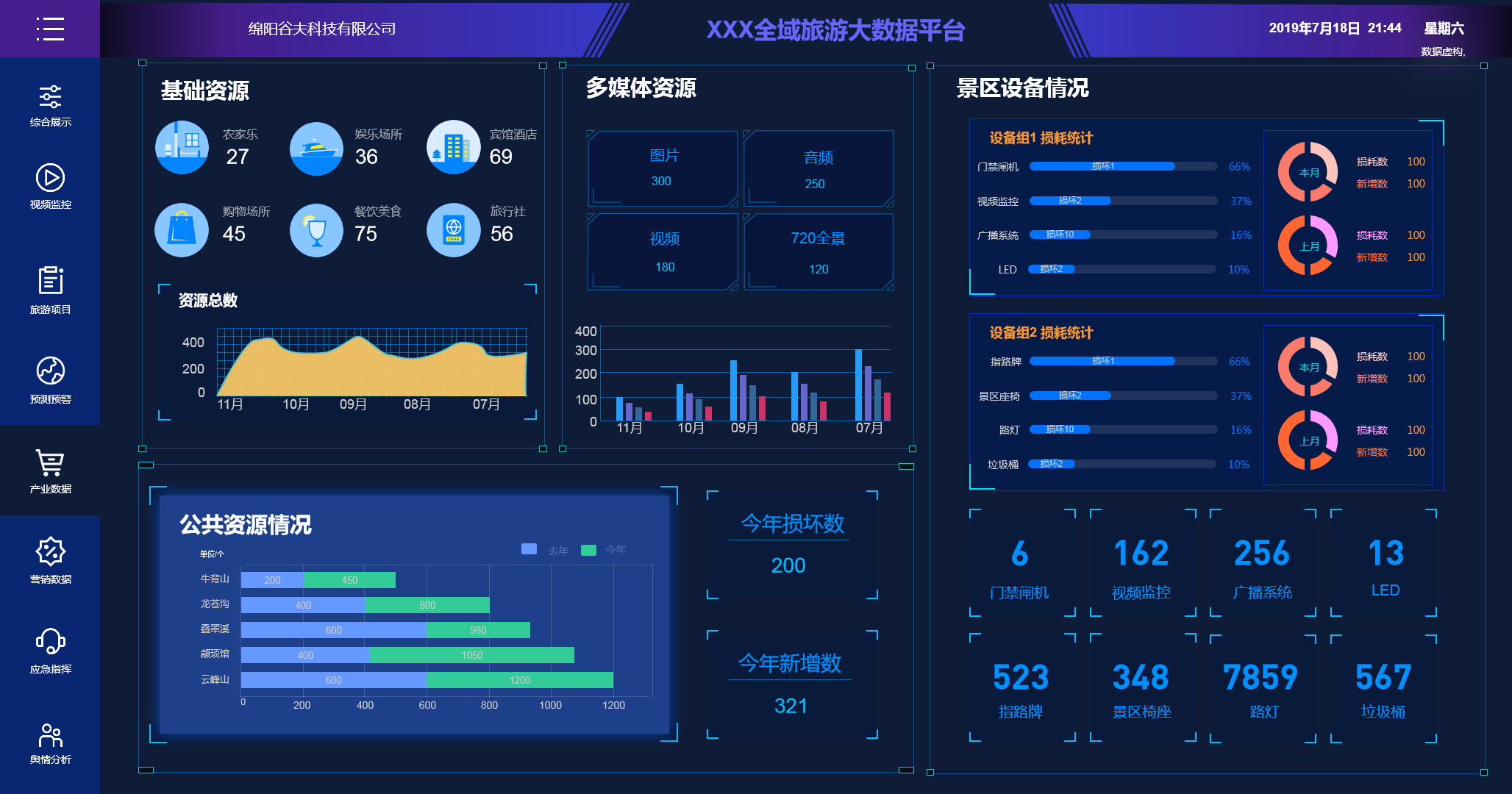Click the 宾馆酒店 buildings icon
The image size is (1512, 794).
coord(453,147)
